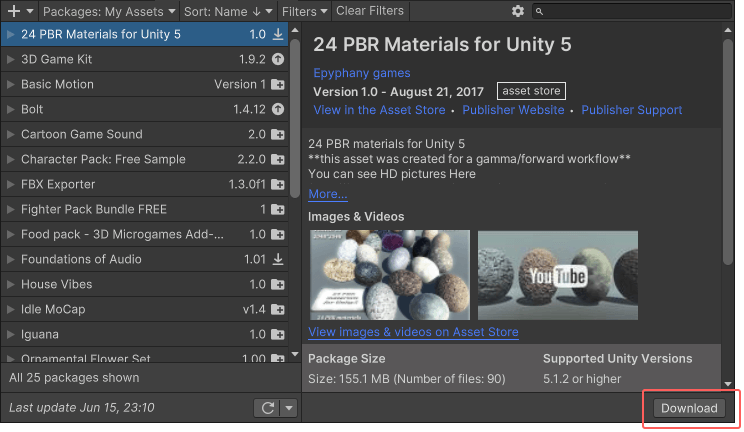Click the refresh package list icon
This screenshot has width=744, height=432.
267,408
